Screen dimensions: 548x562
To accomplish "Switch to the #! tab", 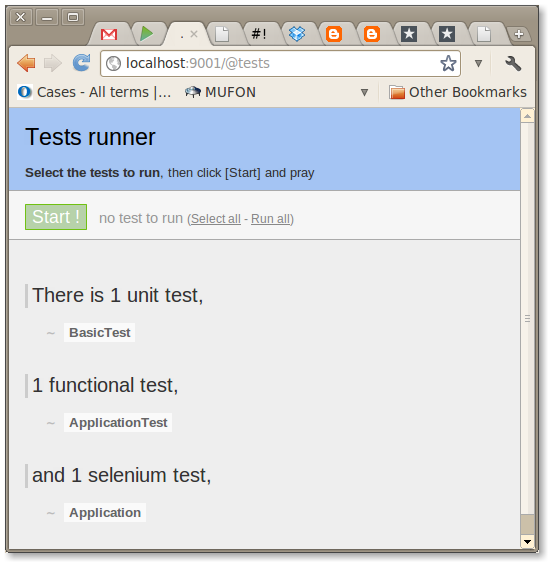I will pos(259,34).
